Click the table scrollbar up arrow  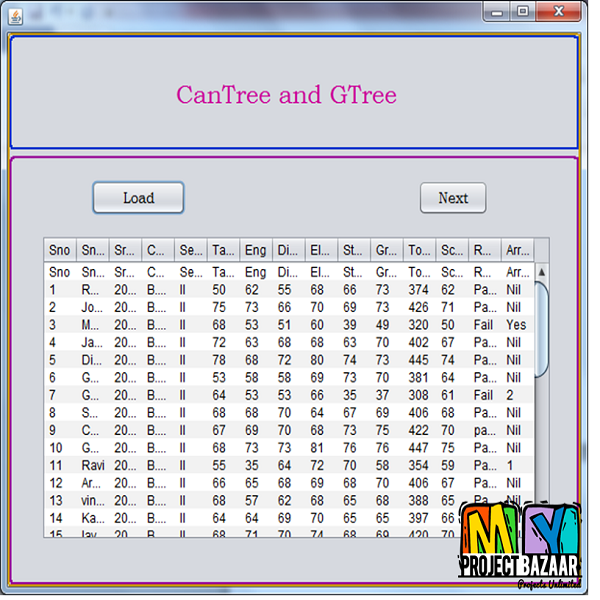pyautogui.click(x=542, y=272)
